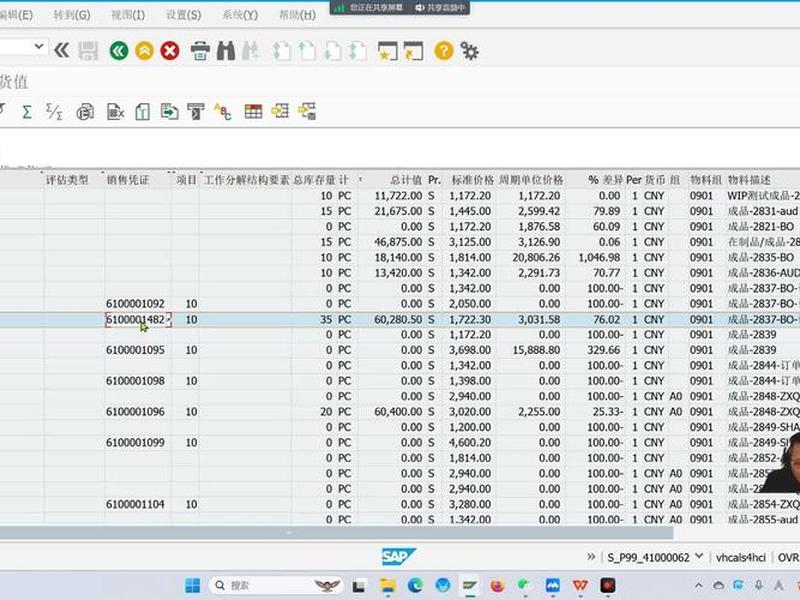This screenshot has width=800, height=600.
Task: Select sales document cell 6100001482
Action: [x=138, y=320]
